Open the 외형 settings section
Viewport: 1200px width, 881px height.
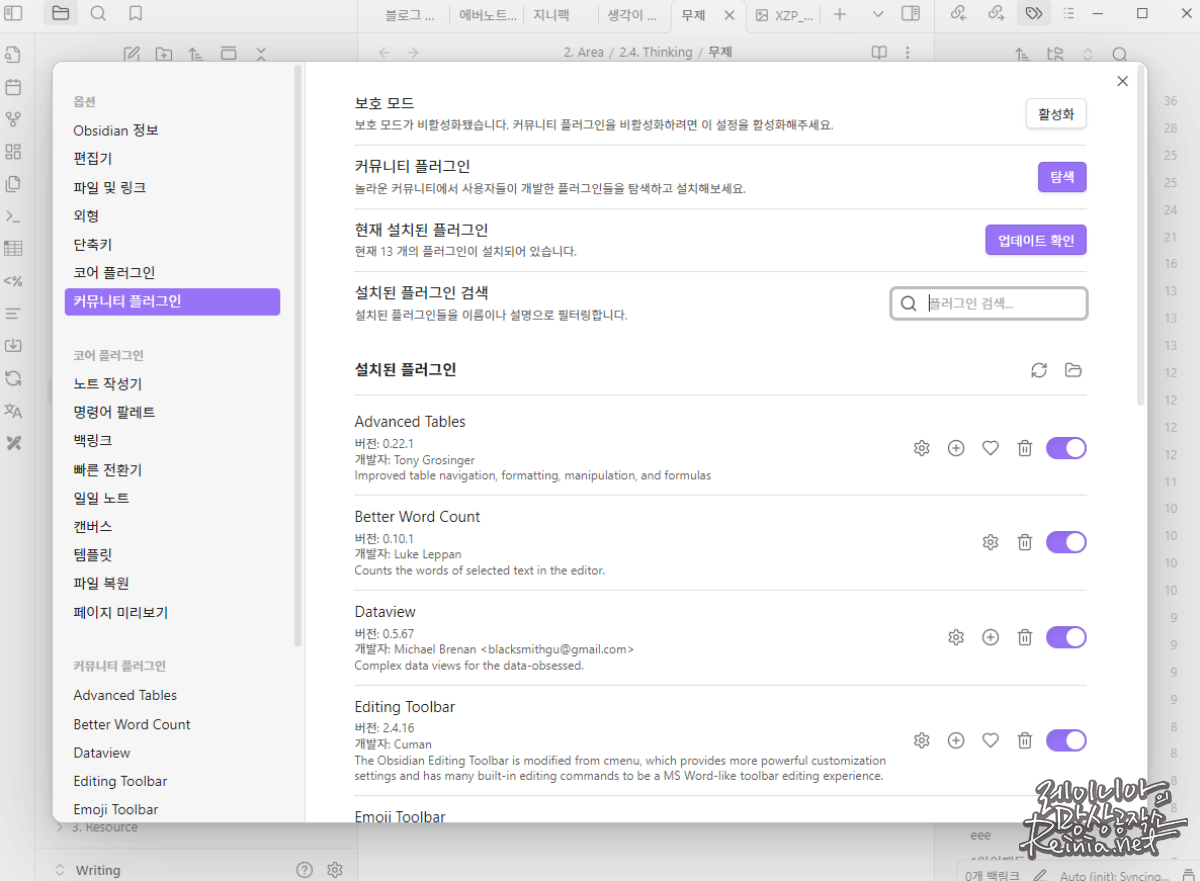86,215
